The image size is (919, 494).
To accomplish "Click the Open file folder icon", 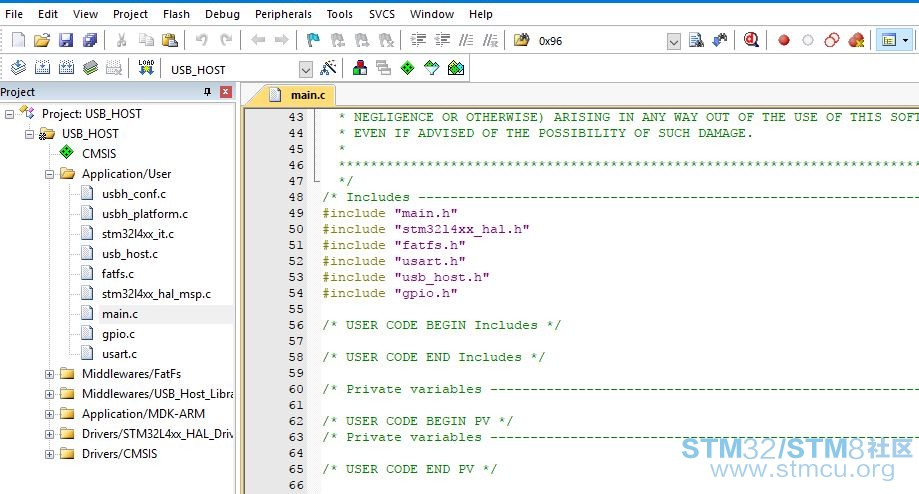I will [x=42, y=40].
